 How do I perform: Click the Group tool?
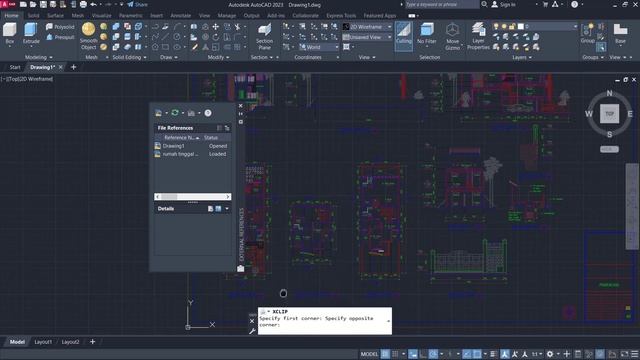tap(588, 33)
